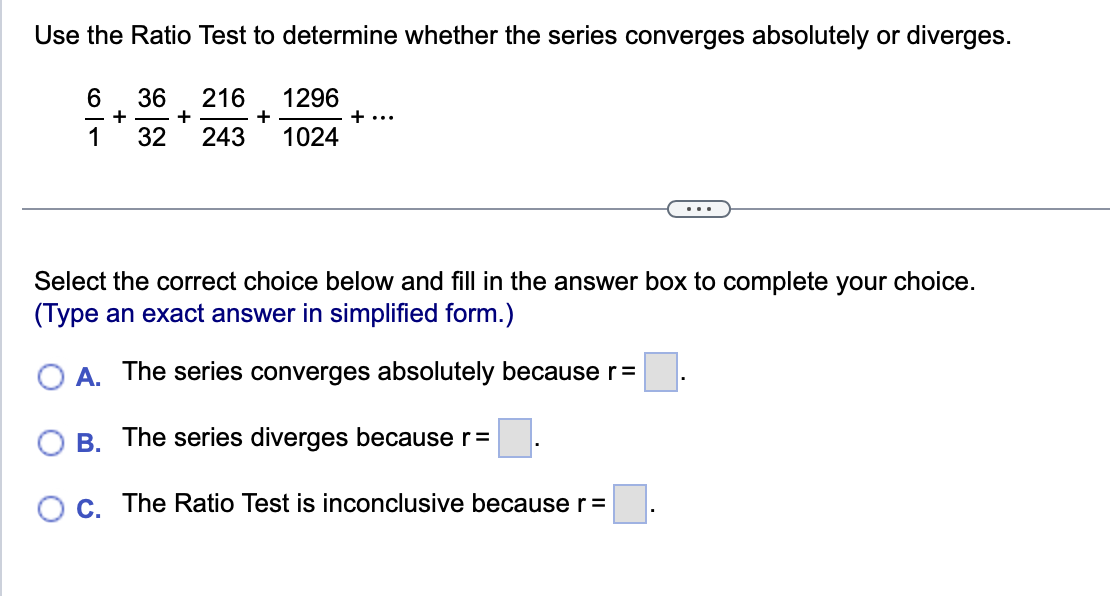Viewport: 1110px width, 596px height.
Task: Expand the ellipsis button on the divider
Action: click(698, 207)
